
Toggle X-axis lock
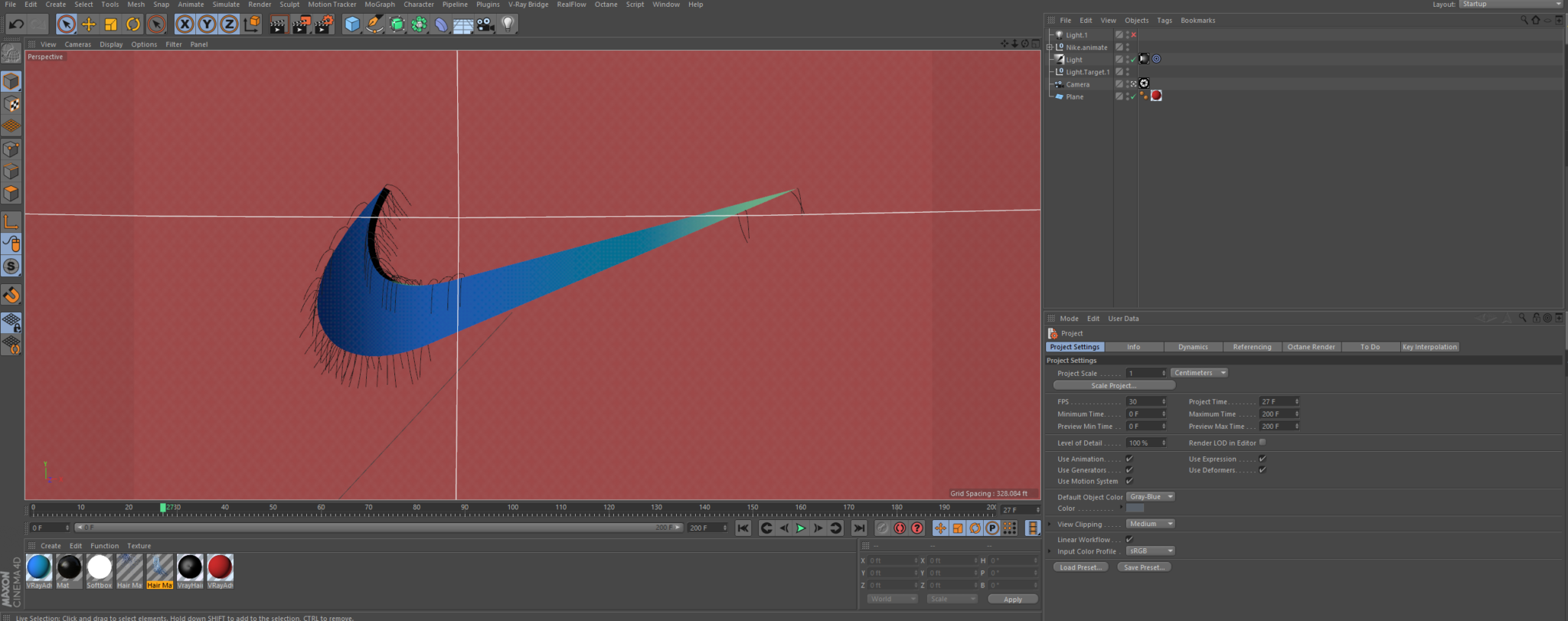pyautogui.click(x=185, y=25)
